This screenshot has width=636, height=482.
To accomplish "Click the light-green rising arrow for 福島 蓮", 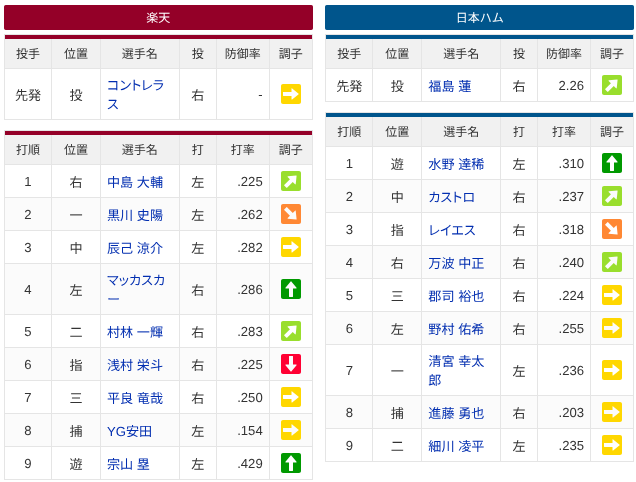I will pos(612,85).
